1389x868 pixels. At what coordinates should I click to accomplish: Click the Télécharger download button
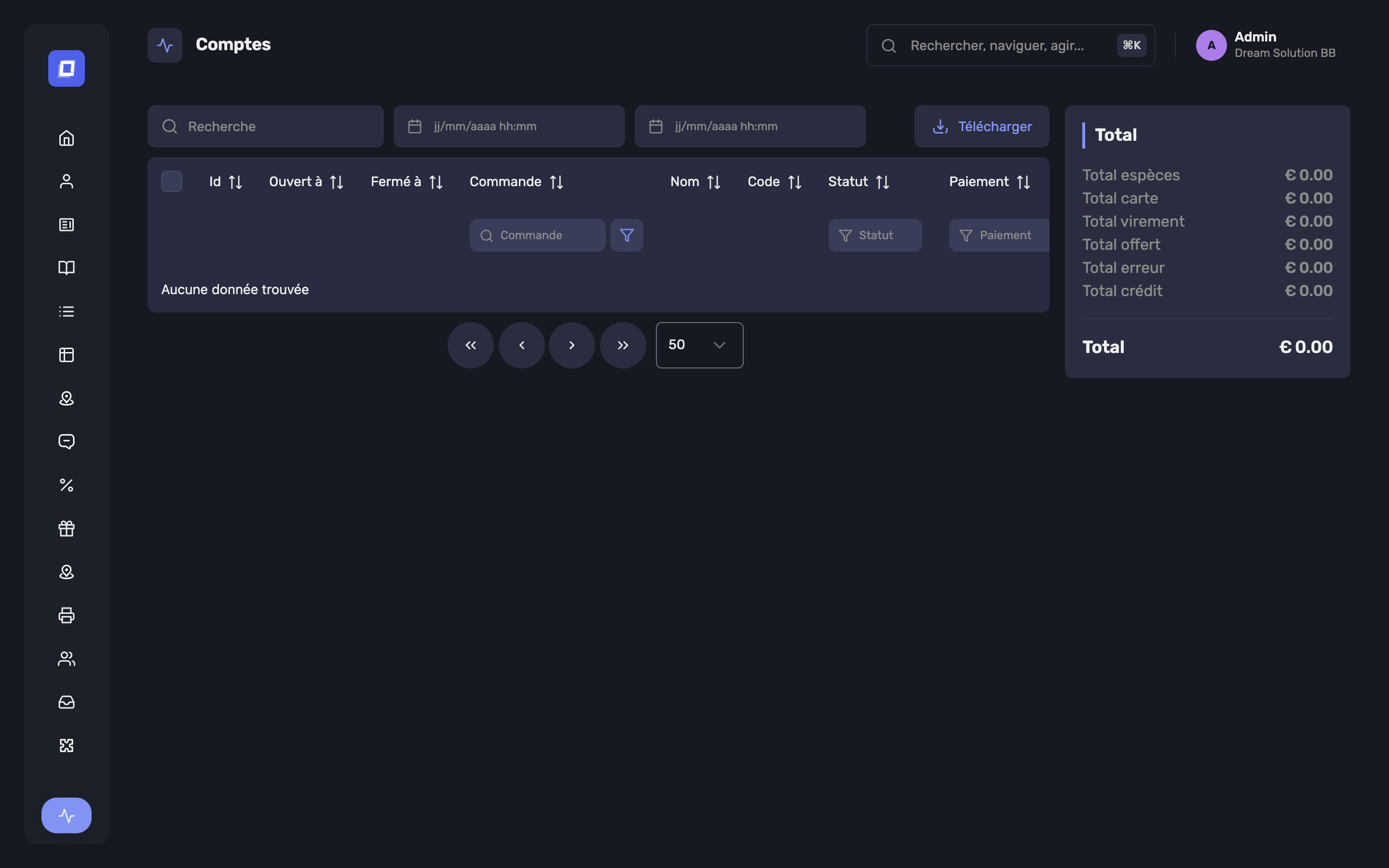click(x=981, y=126)
